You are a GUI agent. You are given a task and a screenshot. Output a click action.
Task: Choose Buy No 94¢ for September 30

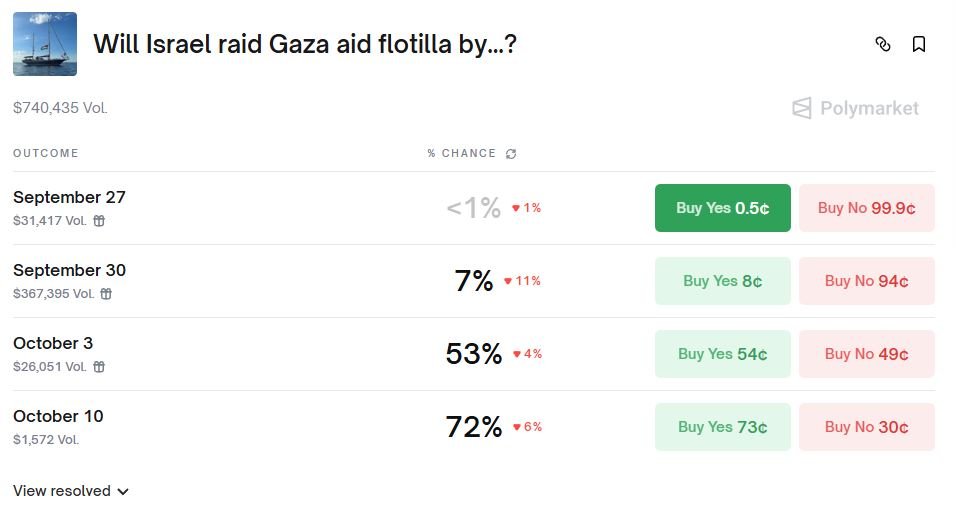(x=866, y=281)
